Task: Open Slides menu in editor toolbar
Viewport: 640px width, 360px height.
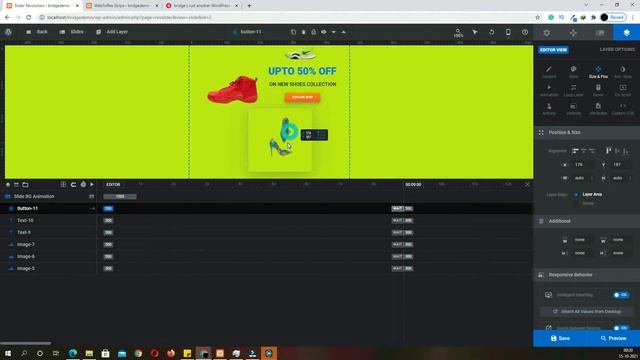Action: 72,32
